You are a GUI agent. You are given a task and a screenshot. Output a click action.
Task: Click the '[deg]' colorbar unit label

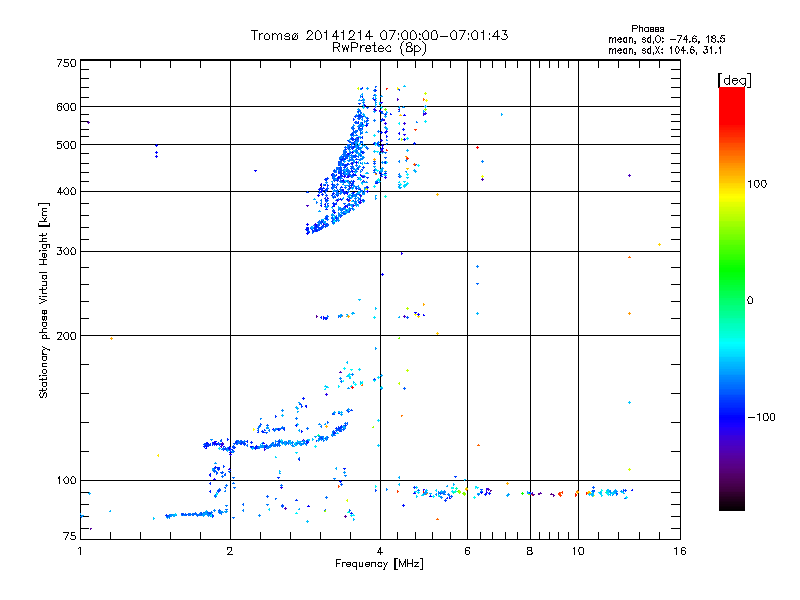734,80
